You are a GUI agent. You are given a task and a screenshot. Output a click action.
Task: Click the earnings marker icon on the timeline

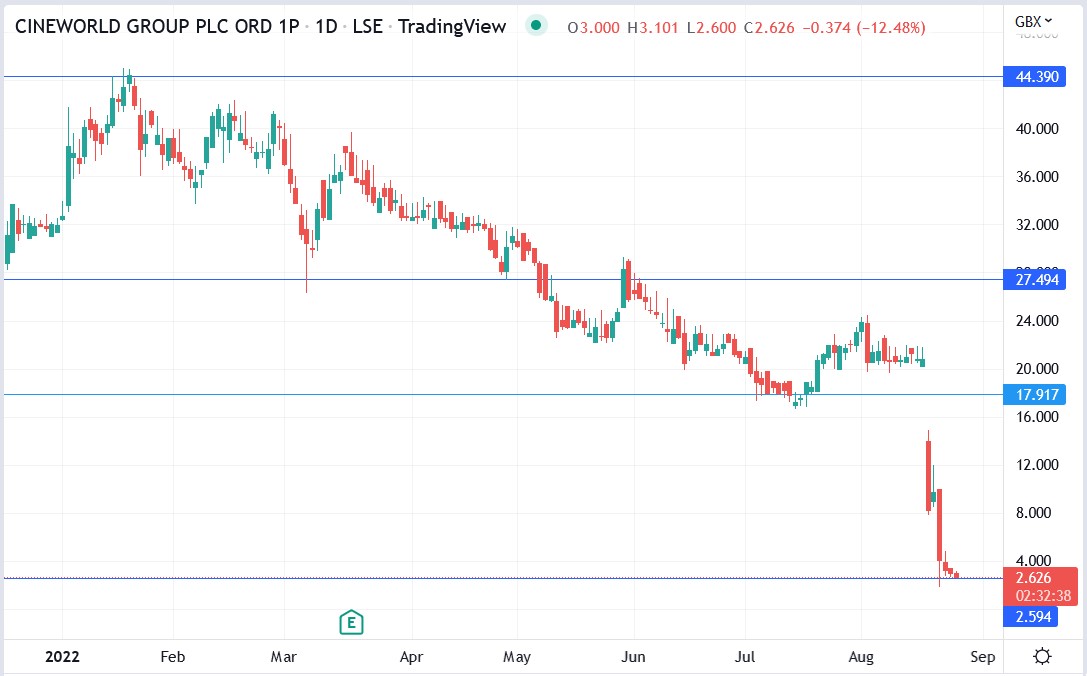tap(351, 621)
